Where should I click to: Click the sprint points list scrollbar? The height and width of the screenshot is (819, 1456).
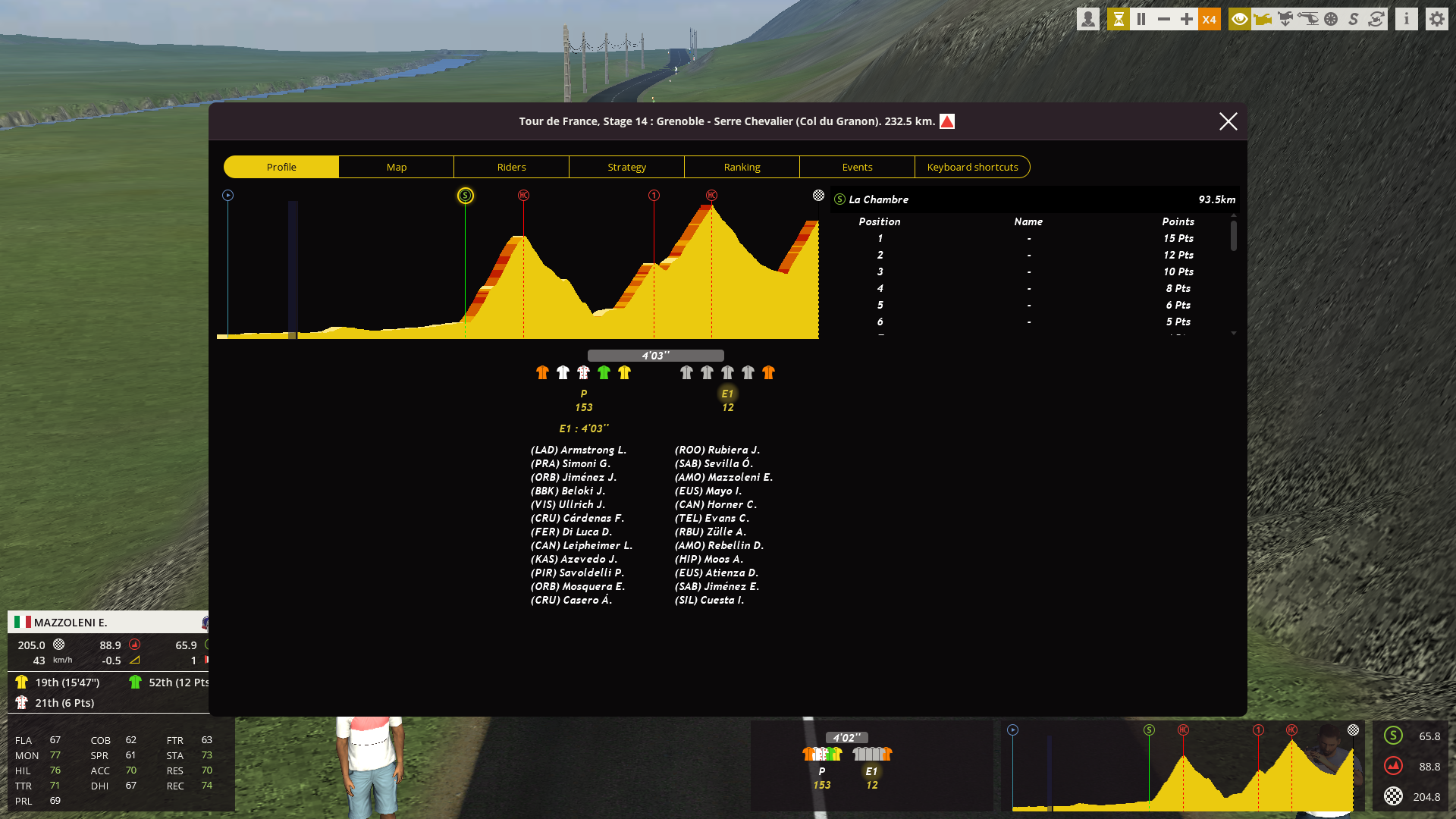pyautogui.click(x=1234, y=235)
